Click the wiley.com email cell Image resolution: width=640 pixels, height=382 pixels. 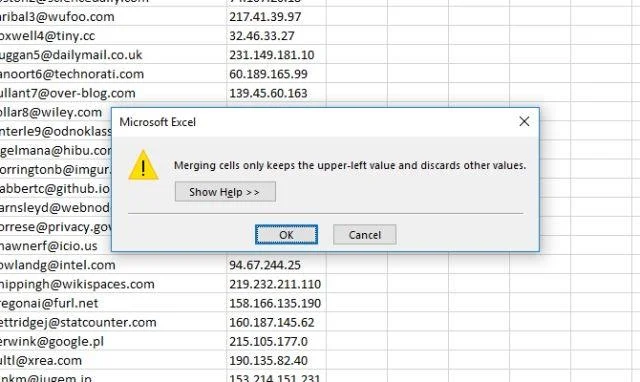(56, 112)
